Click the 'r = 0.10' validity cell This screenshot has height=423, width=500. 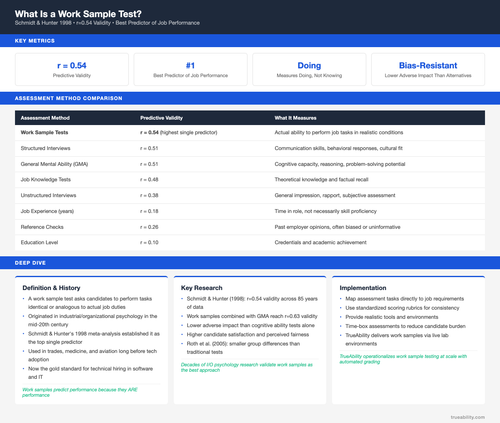click(149, 243)
